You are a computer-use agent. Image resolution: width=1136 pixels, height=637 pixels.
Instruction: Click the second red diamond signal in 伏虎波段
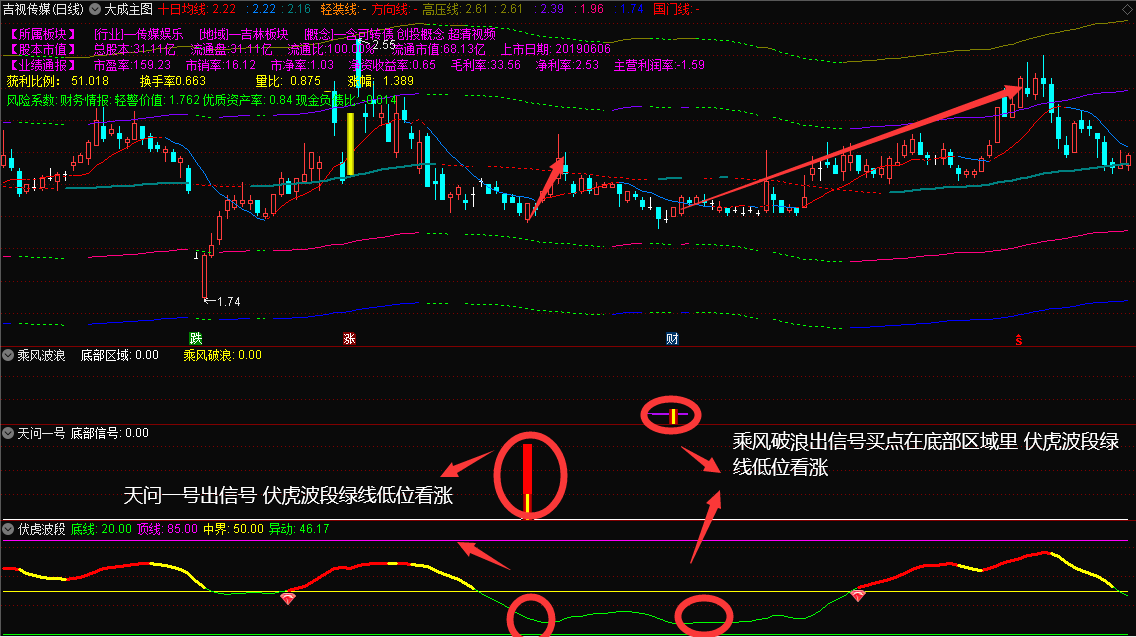point(857,595)
